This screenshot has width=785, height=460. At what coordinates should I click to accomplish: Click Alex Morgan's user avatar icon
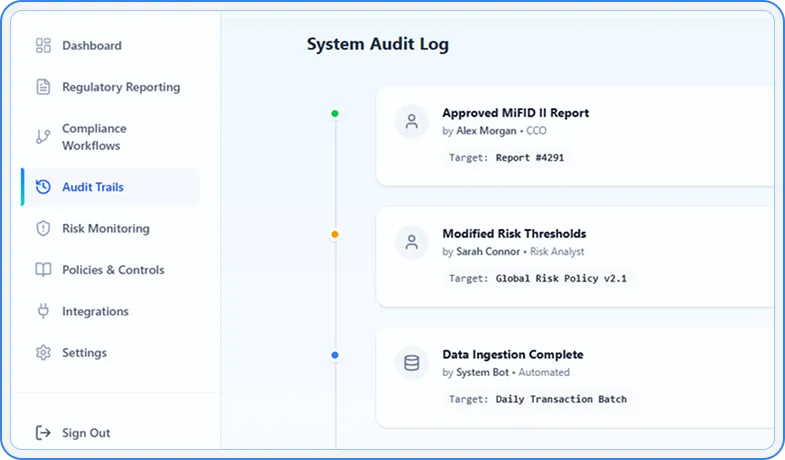(411, 122)
